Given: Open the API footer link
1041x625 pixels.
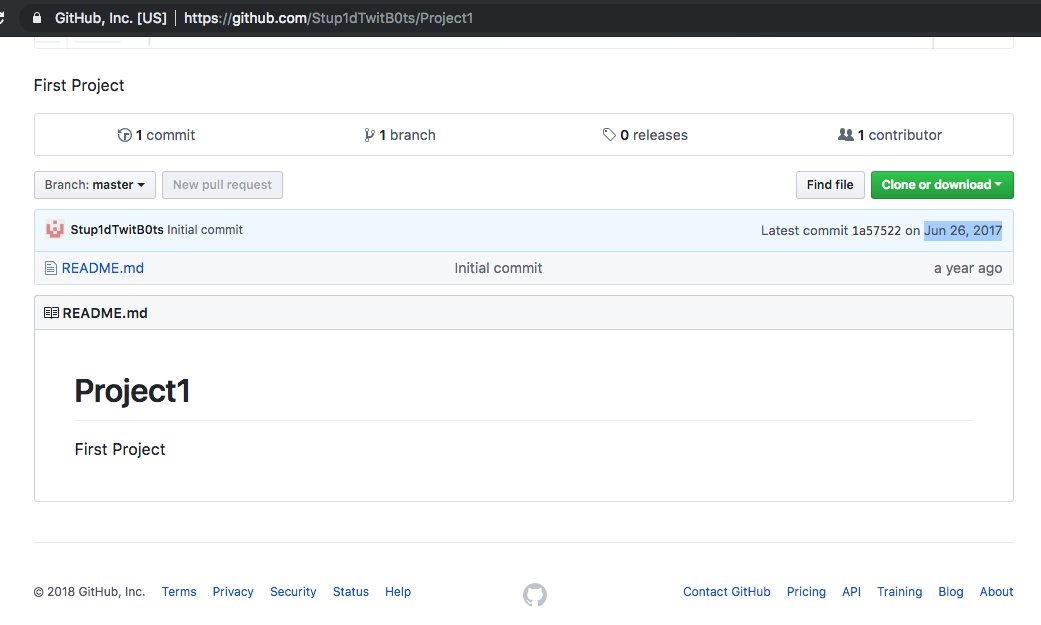Looking at the screenshot, I should (851, 592).
